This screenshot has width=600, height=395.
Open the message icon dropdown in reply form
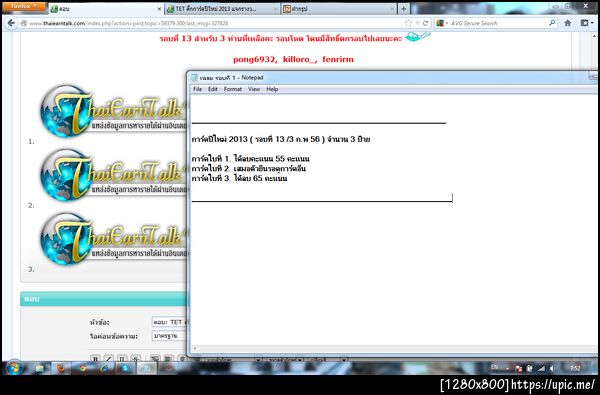click(170, 336)
